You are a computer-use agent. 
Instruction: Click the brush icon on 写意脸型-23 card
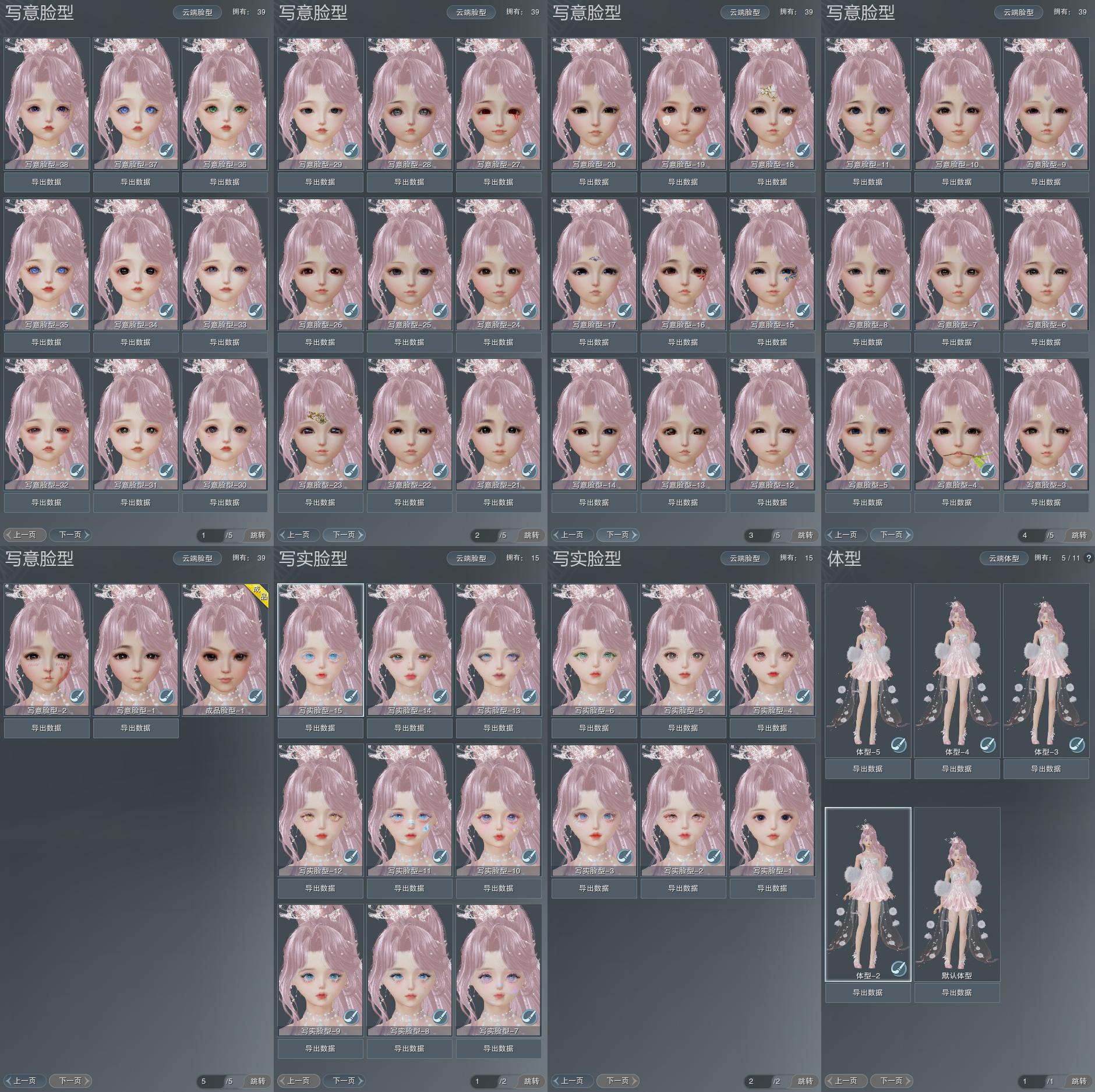point(351,471)
